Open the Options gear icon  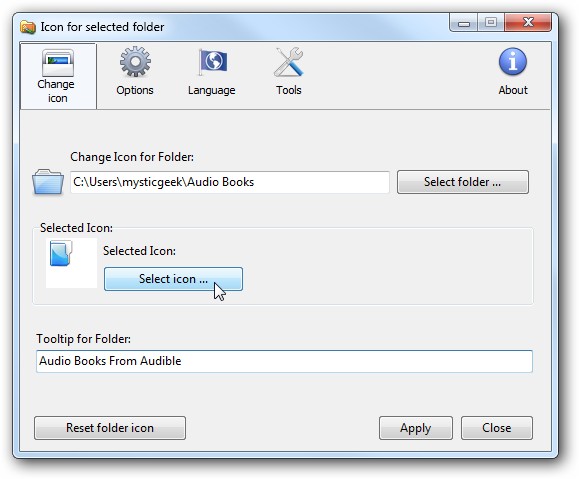[x=135, y=61]
